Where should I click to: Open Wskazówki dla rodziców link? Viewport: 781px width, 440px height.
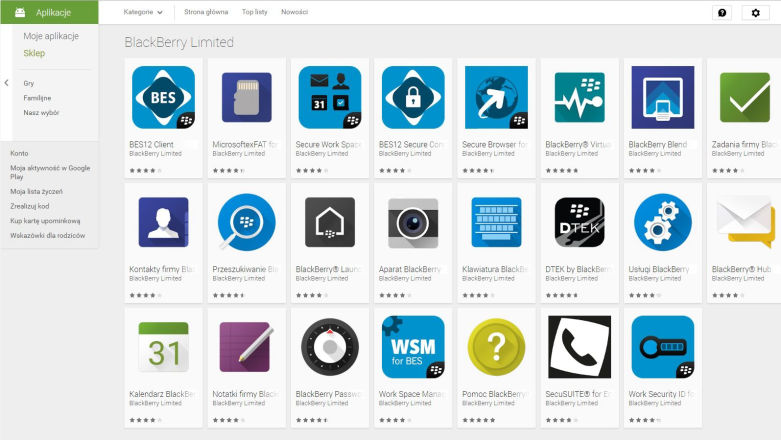pos(48,235)
